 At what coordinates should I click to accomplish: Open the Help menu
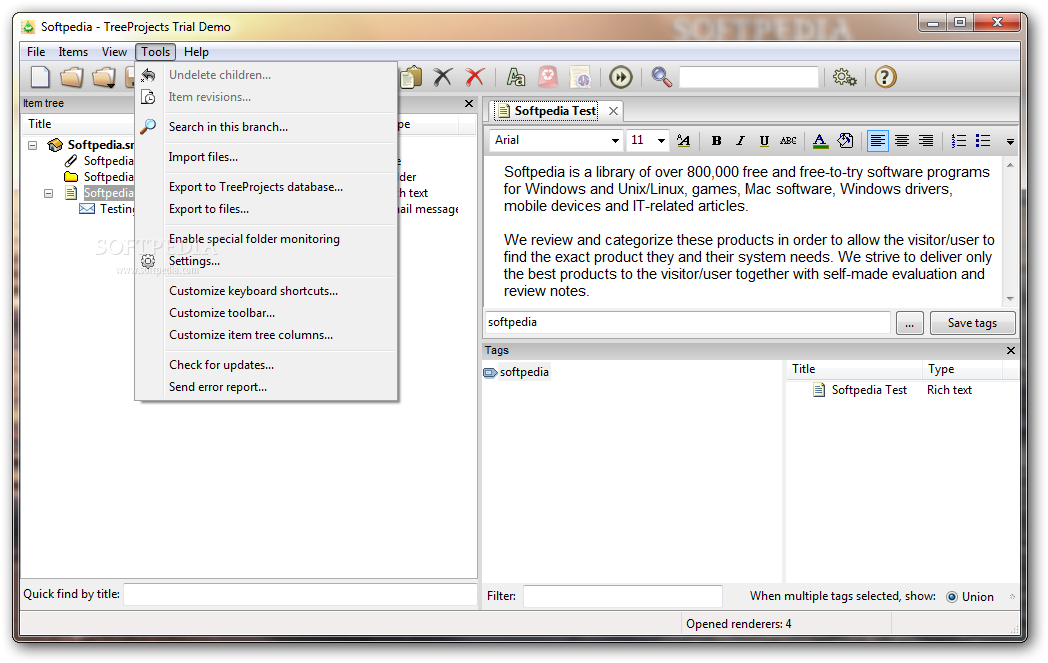196,52
